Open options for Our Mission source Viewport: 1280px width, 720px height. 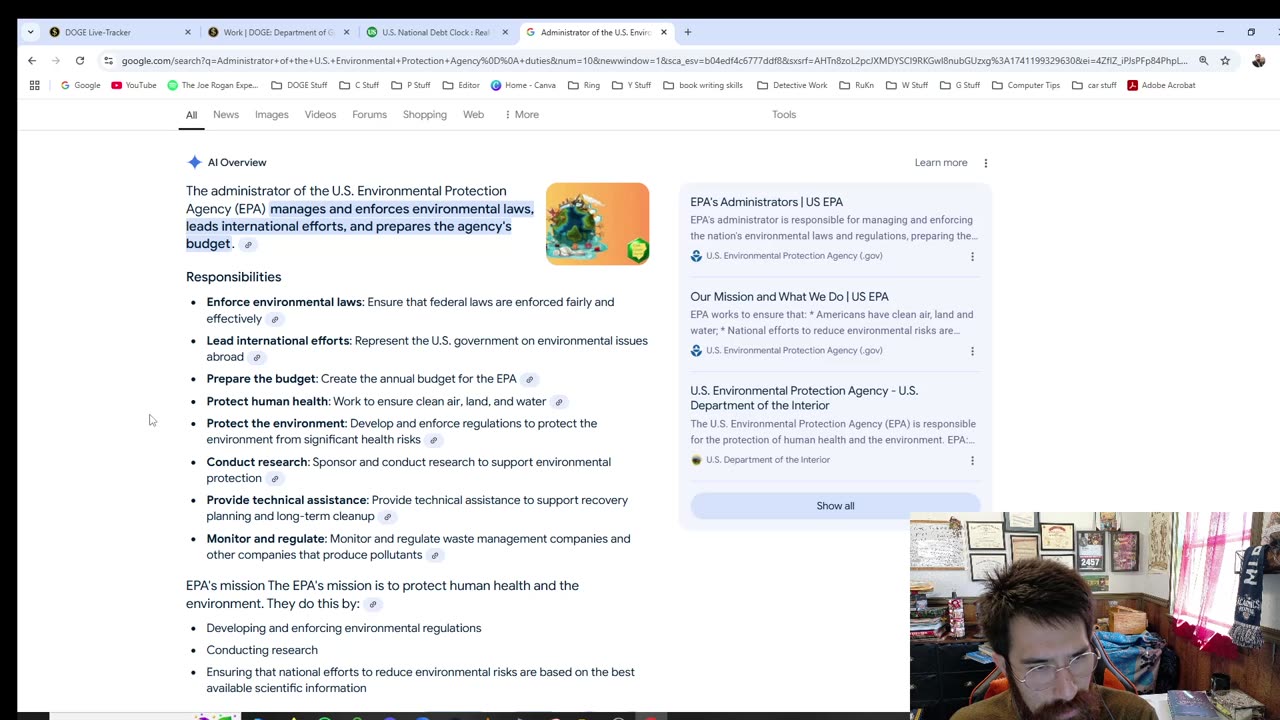click(x=972, y=351)
